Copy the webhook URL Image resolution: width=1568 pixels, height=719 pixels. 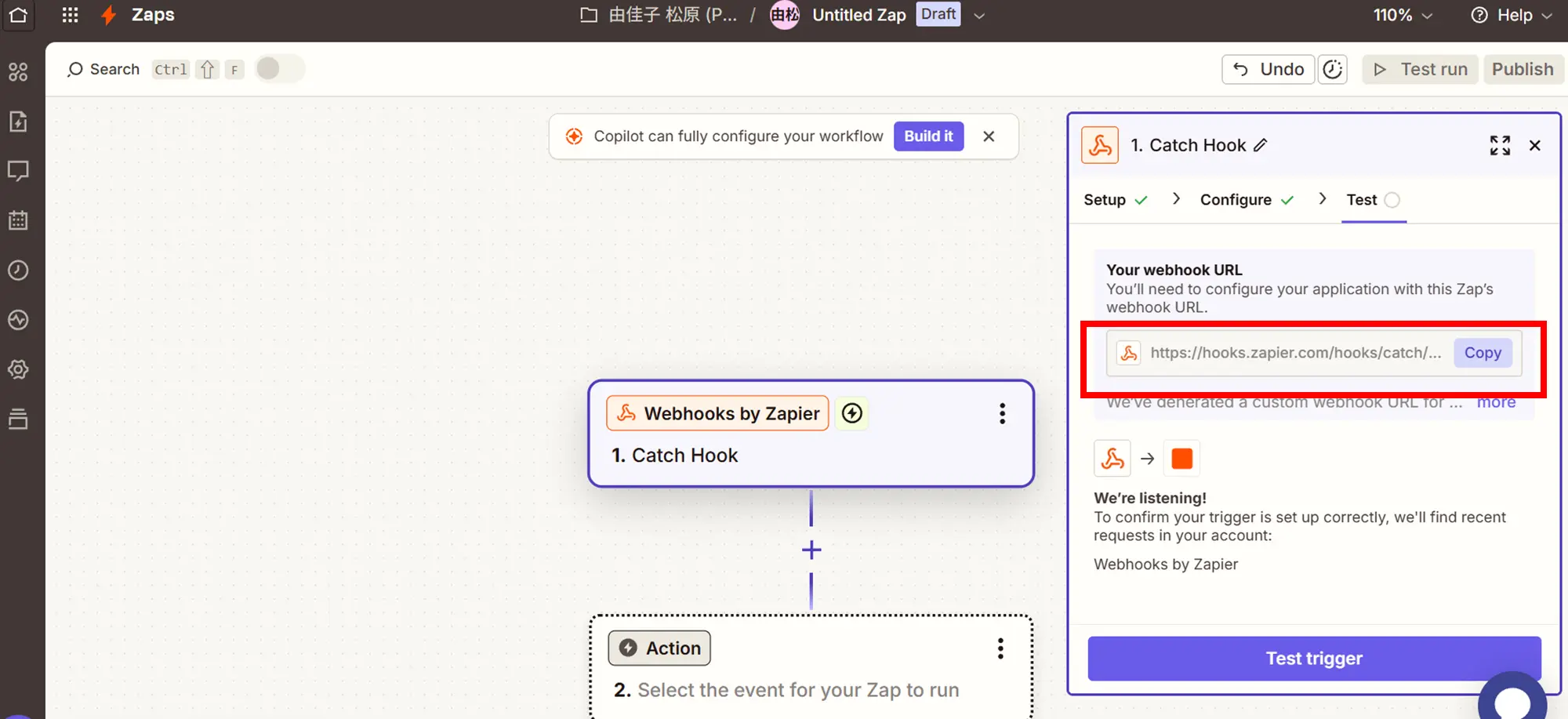(1482, 353)
